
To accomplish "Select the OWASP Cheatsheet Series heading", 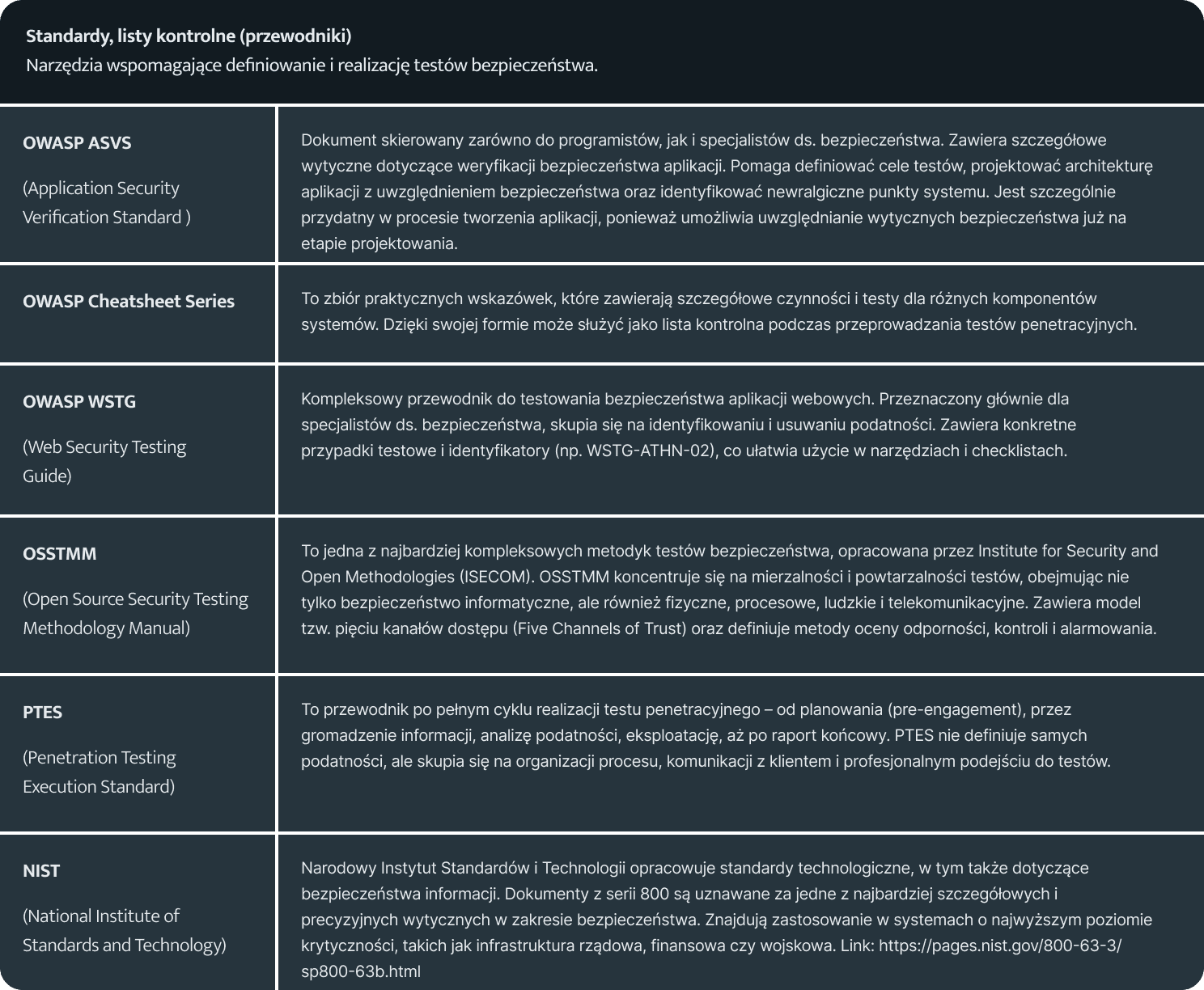I will [129, 302].
